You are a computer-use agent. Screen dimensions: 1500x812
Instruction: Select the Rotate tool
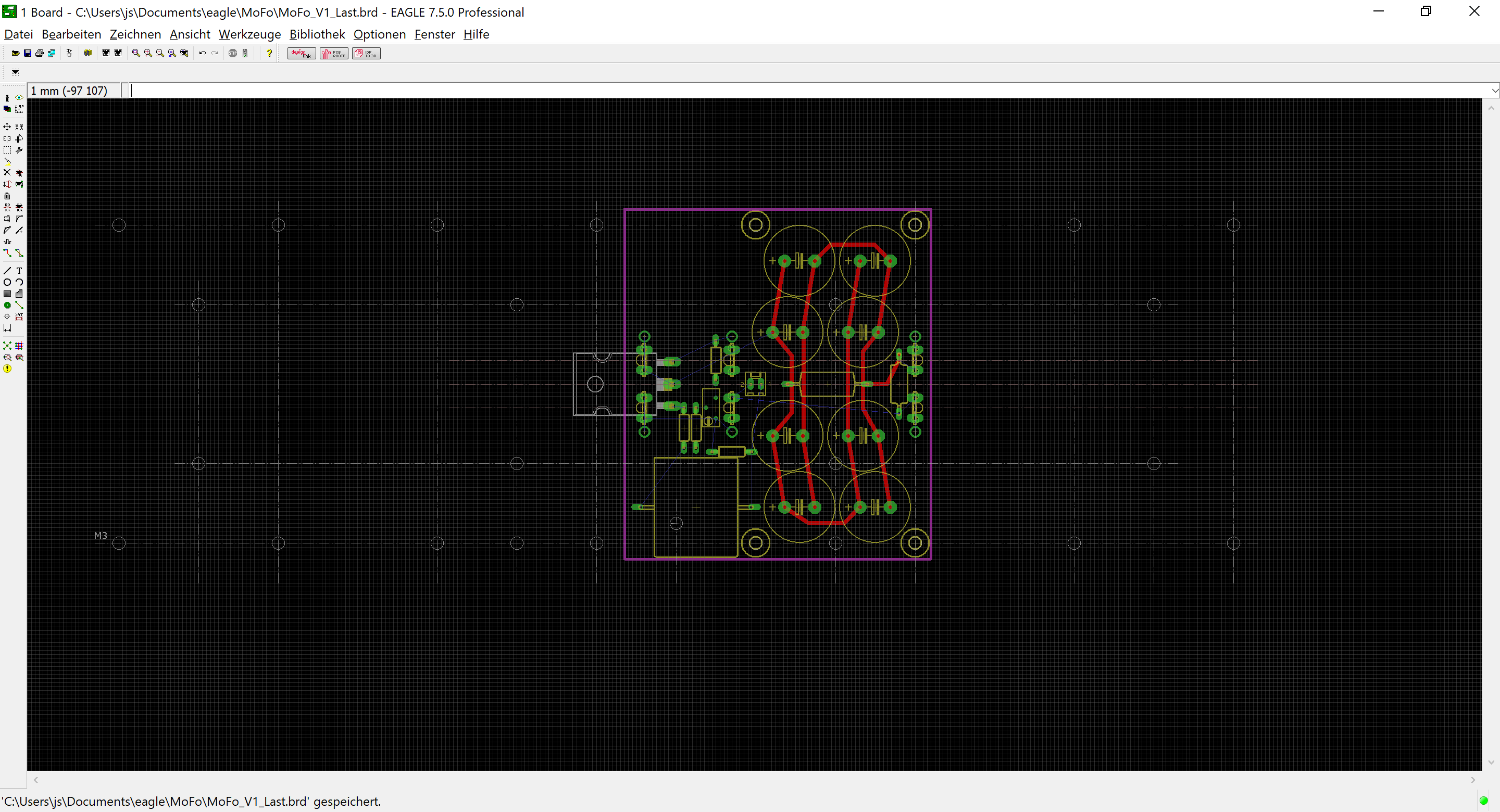point(19,138)
